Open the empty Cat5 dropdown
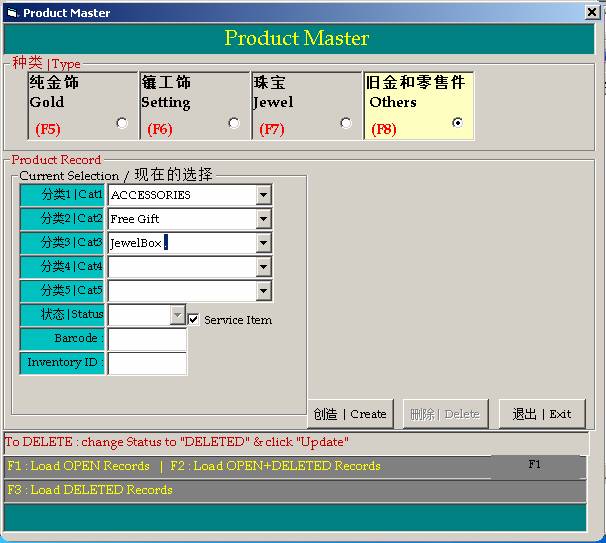Screen dimensions: 606x543 (x=263, y=291)
